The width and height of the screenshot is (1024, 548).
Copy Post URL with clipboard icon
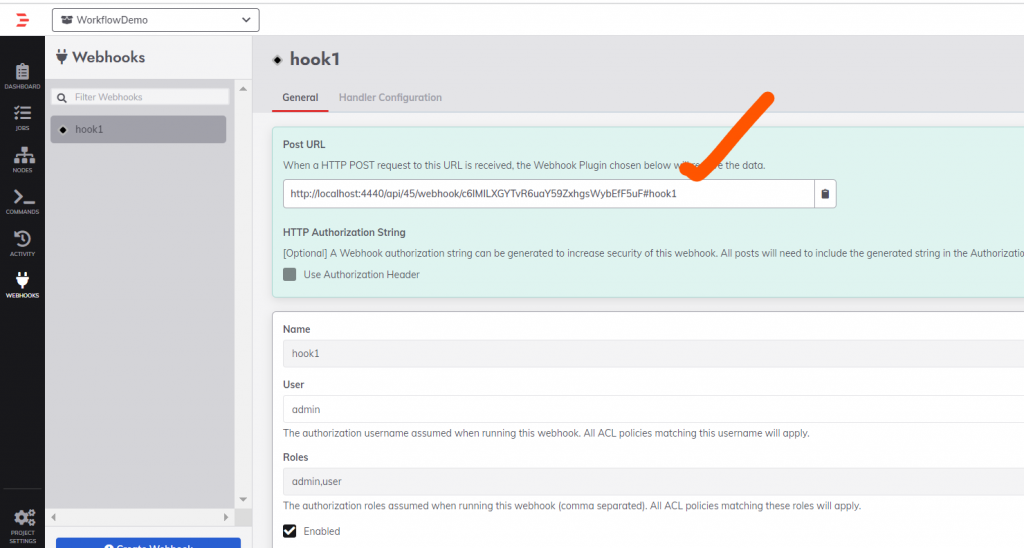825,194
